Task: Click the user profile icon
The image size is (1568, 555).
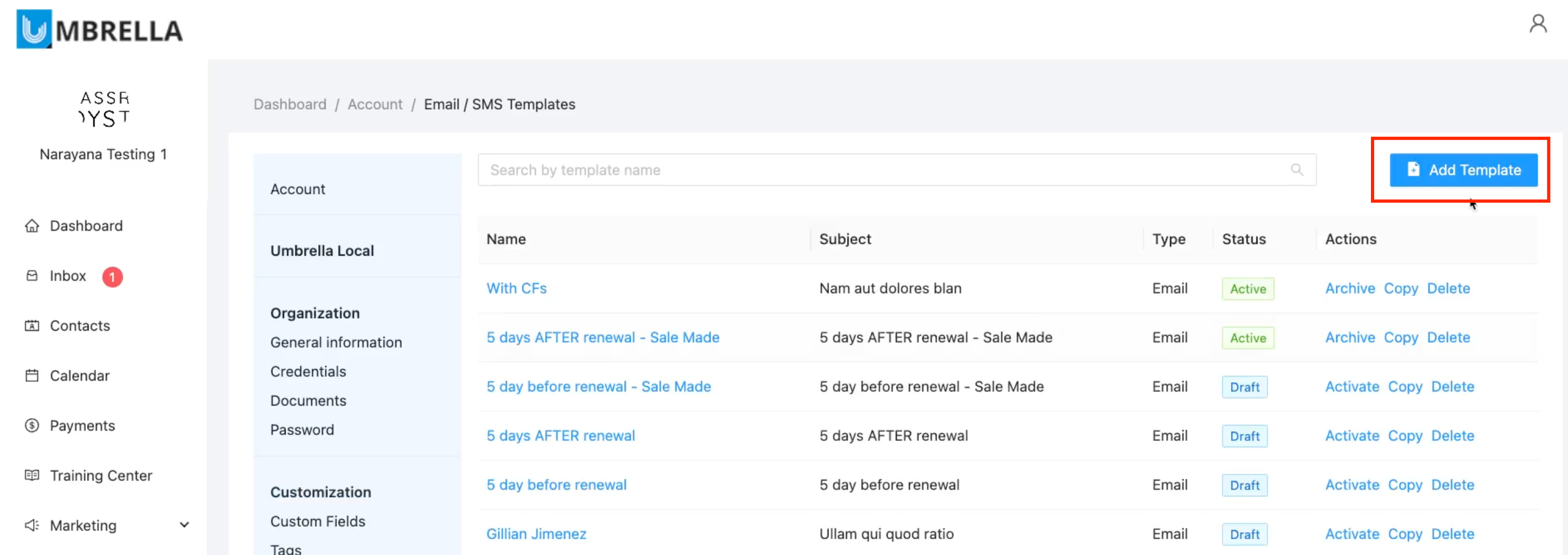Action: click(1538, 24)
